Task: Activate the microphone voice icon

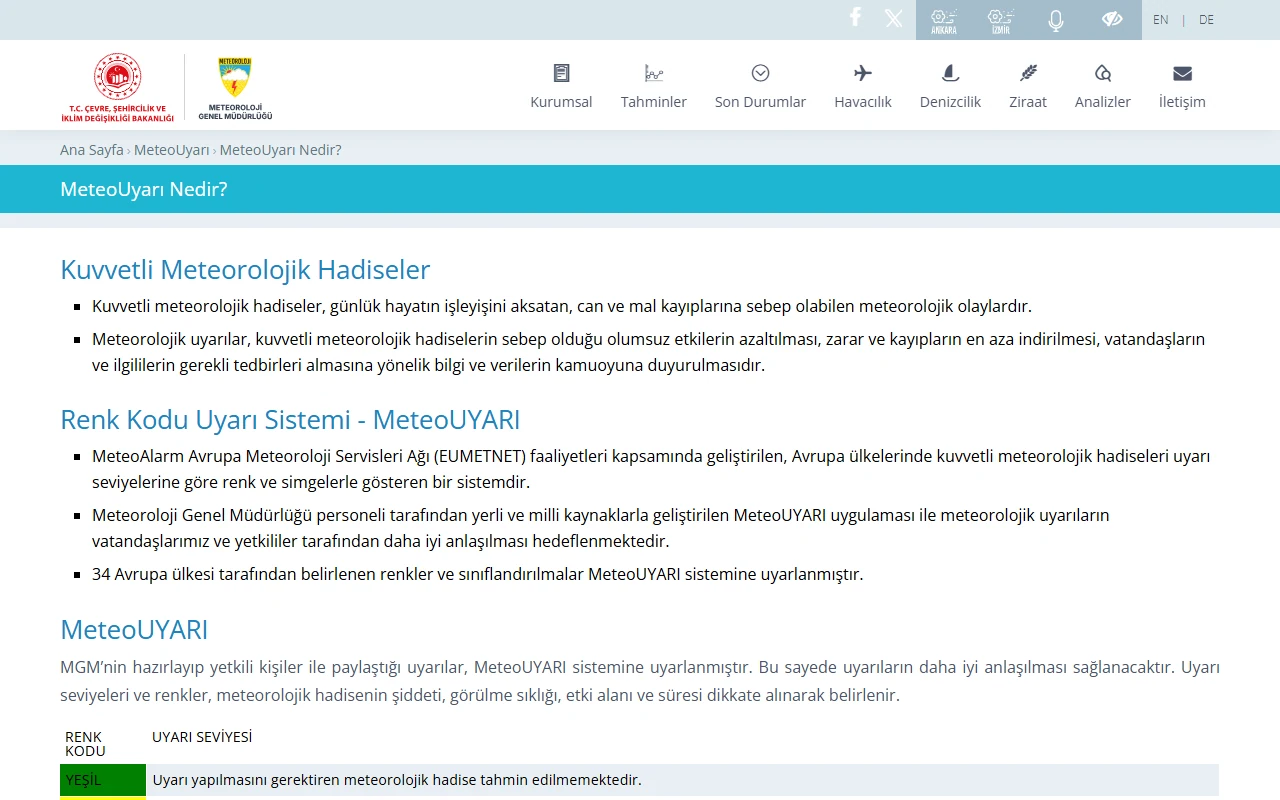Action: coord(1056,20)
